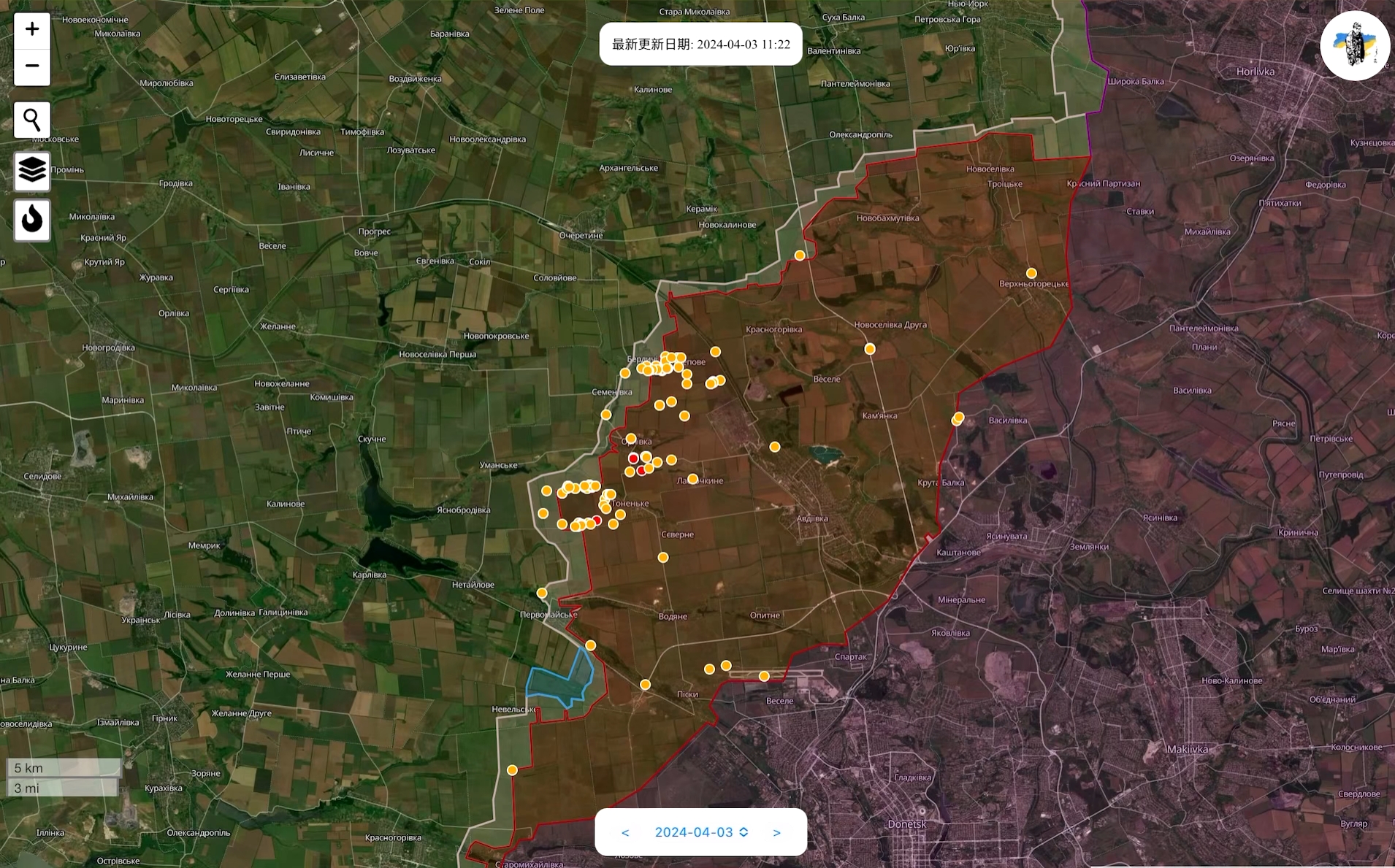Click the Ясинувата label
Viewport: 1395px width, 868px height.
[x=1006, y=536]
